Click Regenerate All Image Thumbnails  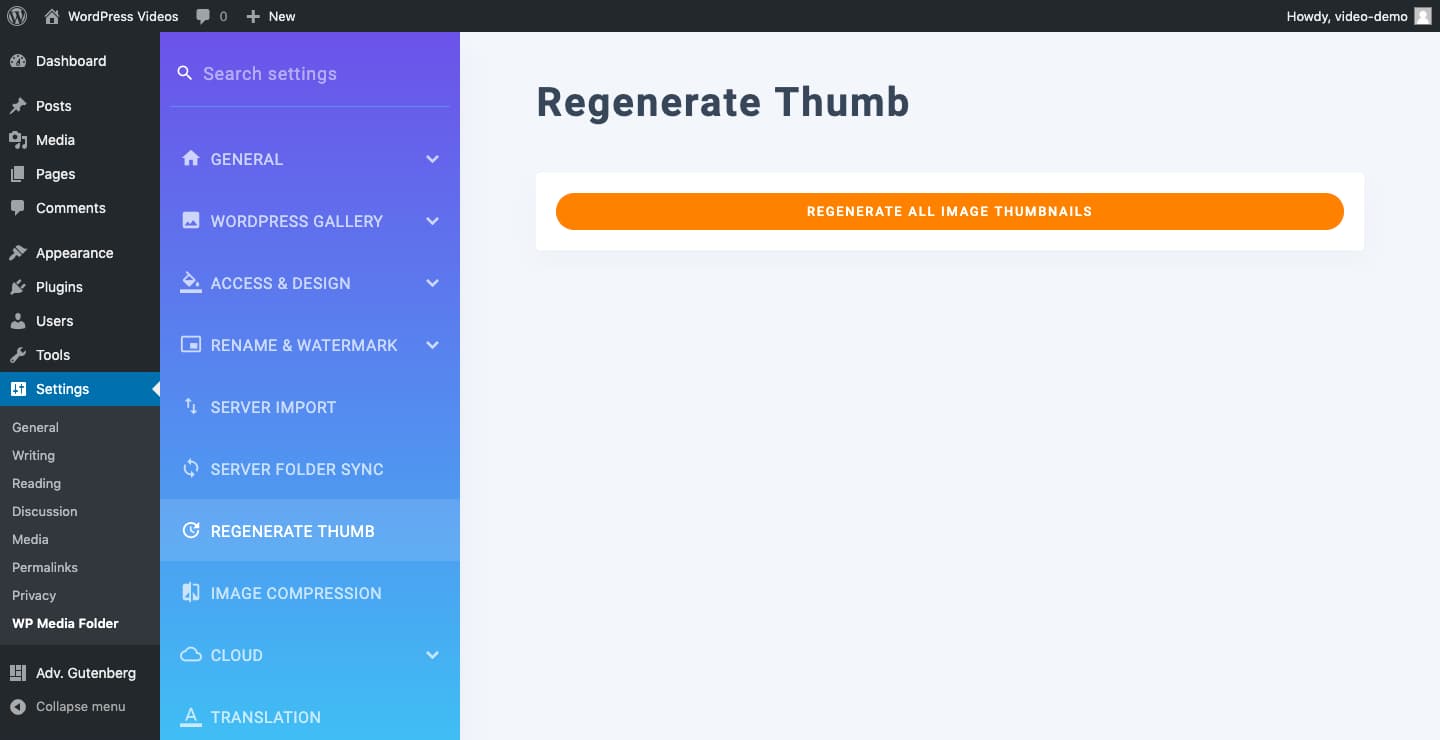click(x=949, y=211)
